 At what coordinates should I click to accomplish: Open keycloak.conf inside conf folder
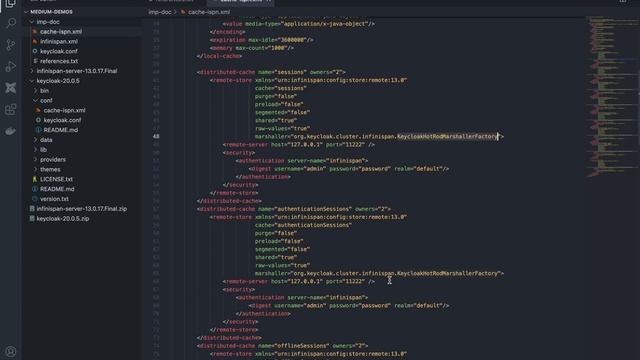tap(62, 120)
